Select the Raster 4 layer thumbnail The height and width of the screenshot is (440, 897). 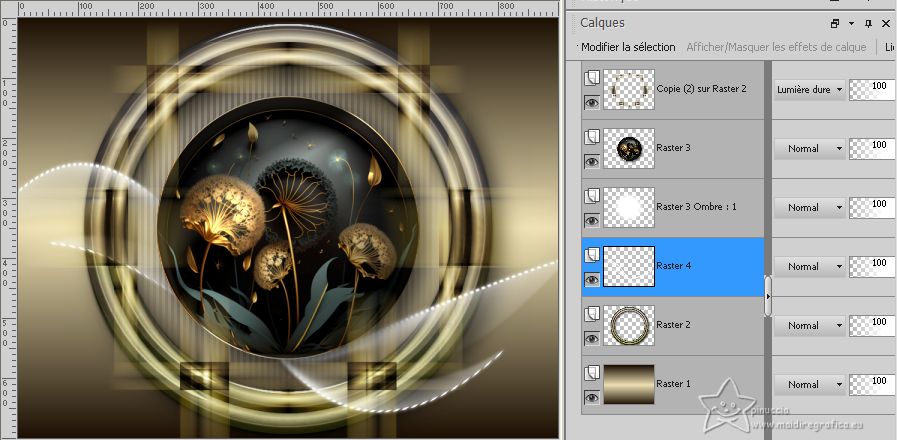click(x=629, y=266)
